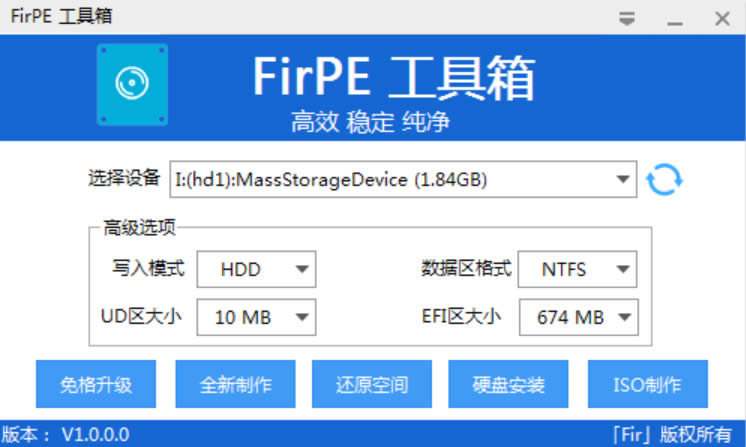Choose 硬盘安装
This screenshot has height=447, width=746.
507,385
